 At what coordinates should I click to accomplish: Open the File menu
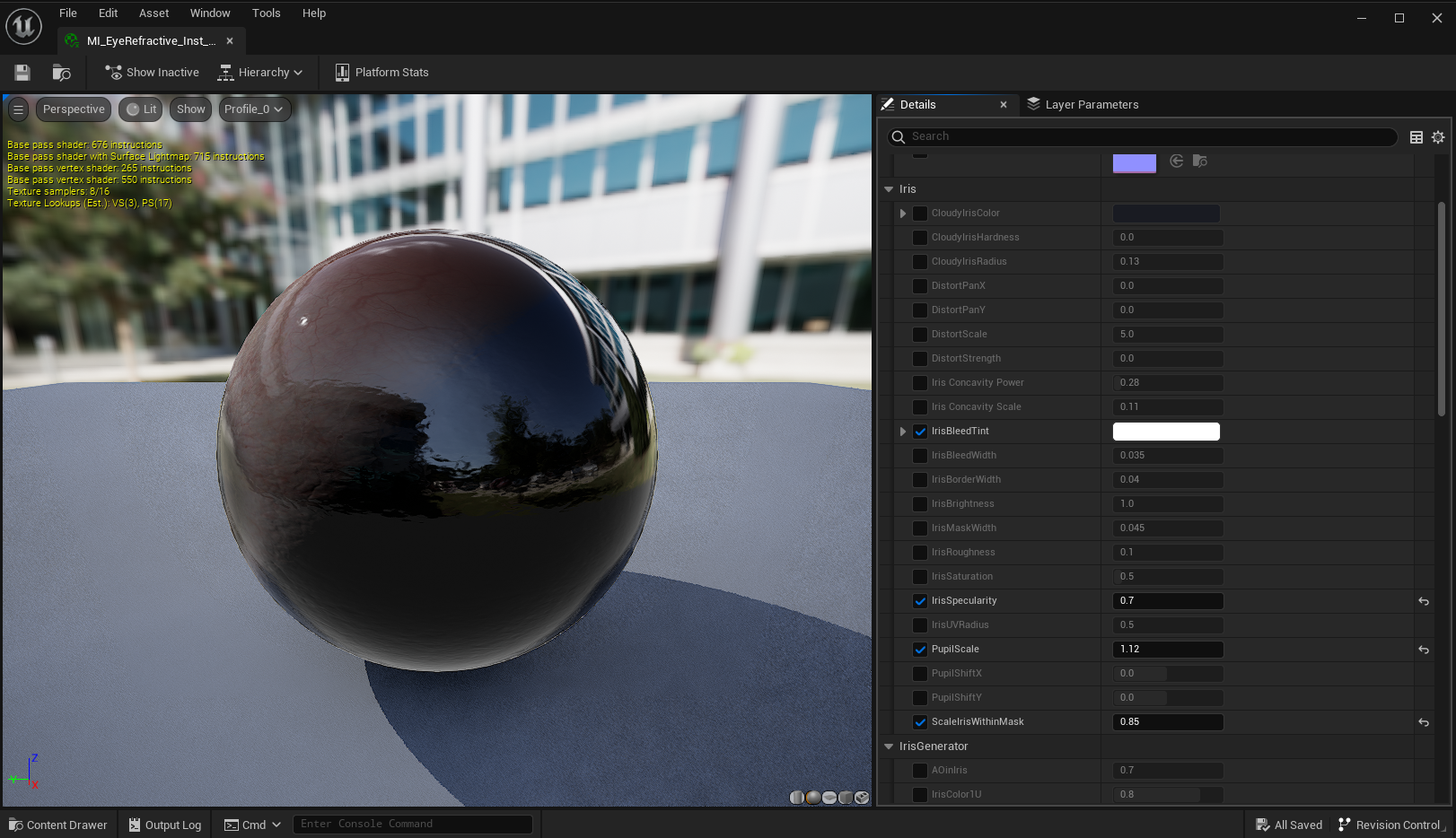68,13
